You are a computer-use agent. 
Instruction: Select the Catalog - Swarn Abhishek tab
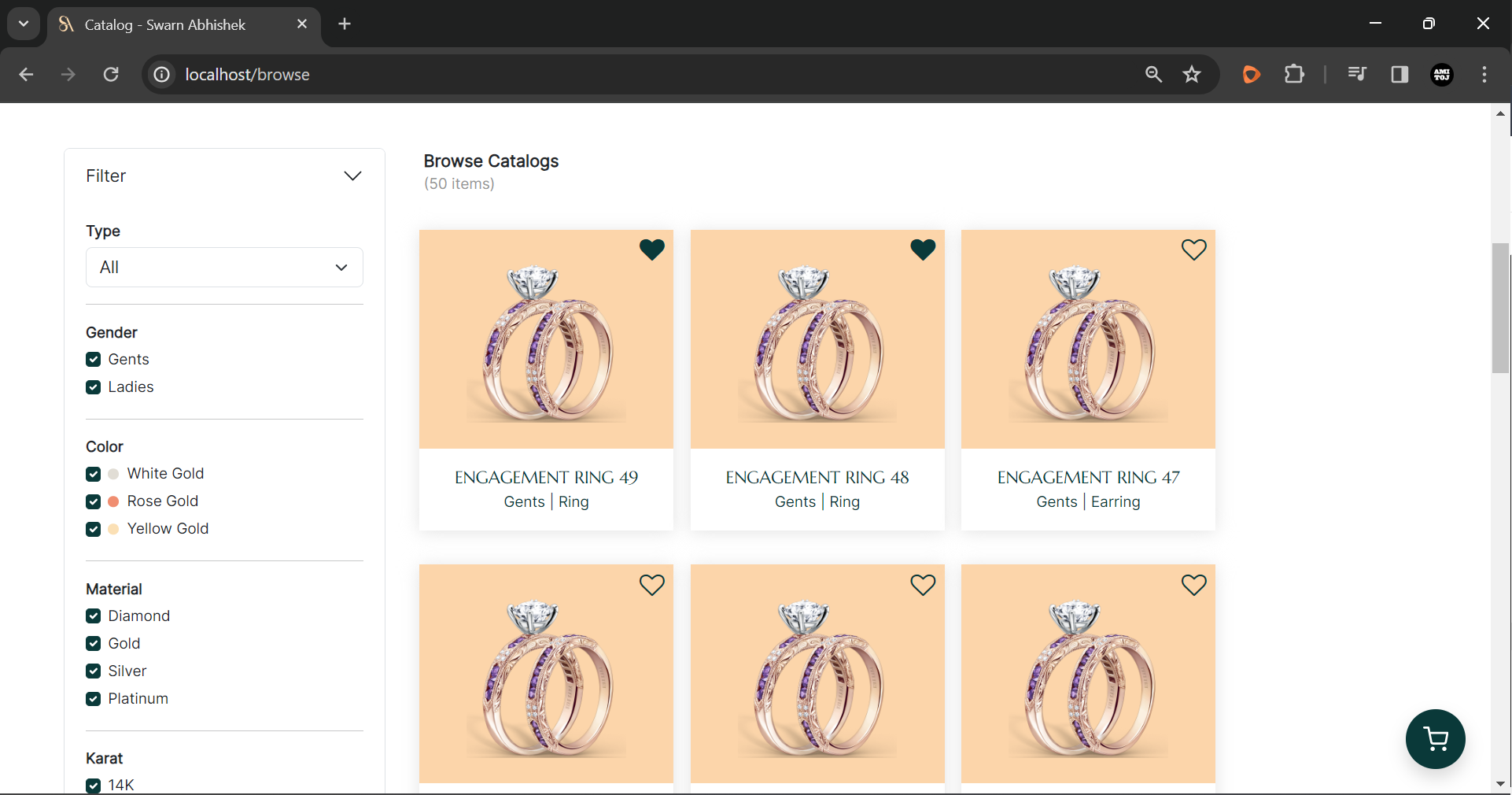(184, 25)
